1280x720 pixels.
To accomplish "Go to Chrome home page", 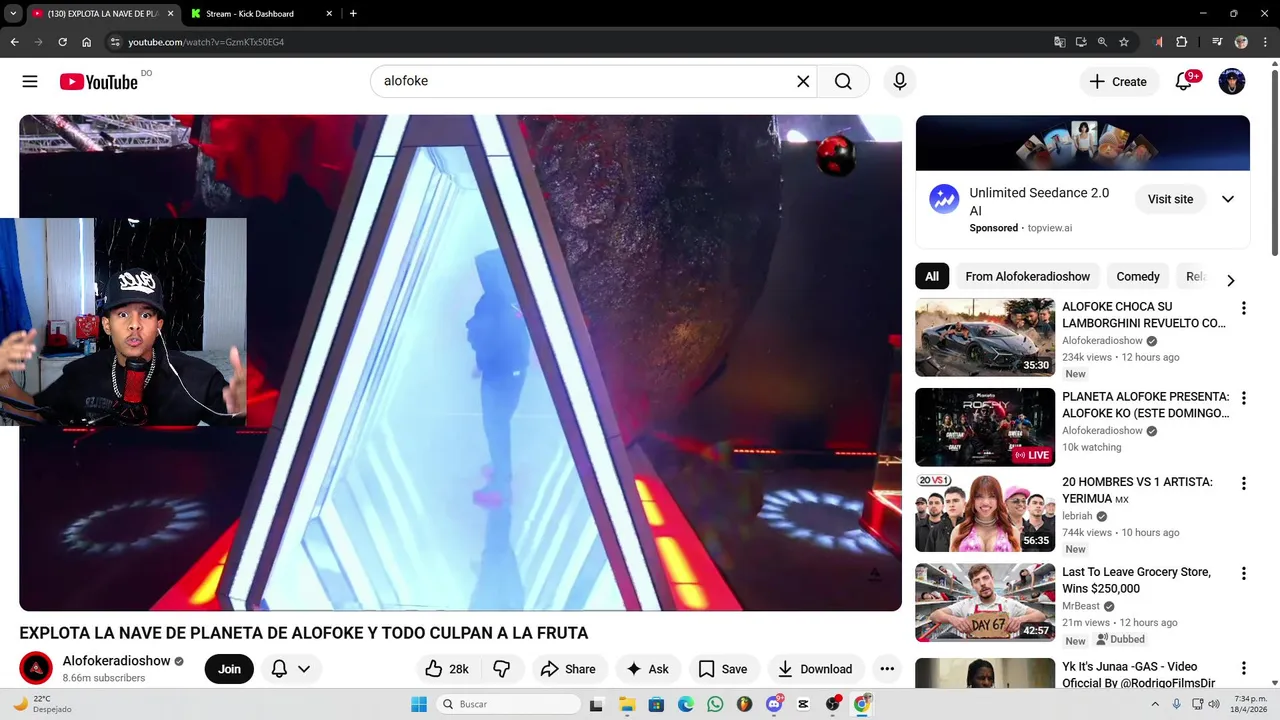I will coord(87,42).
